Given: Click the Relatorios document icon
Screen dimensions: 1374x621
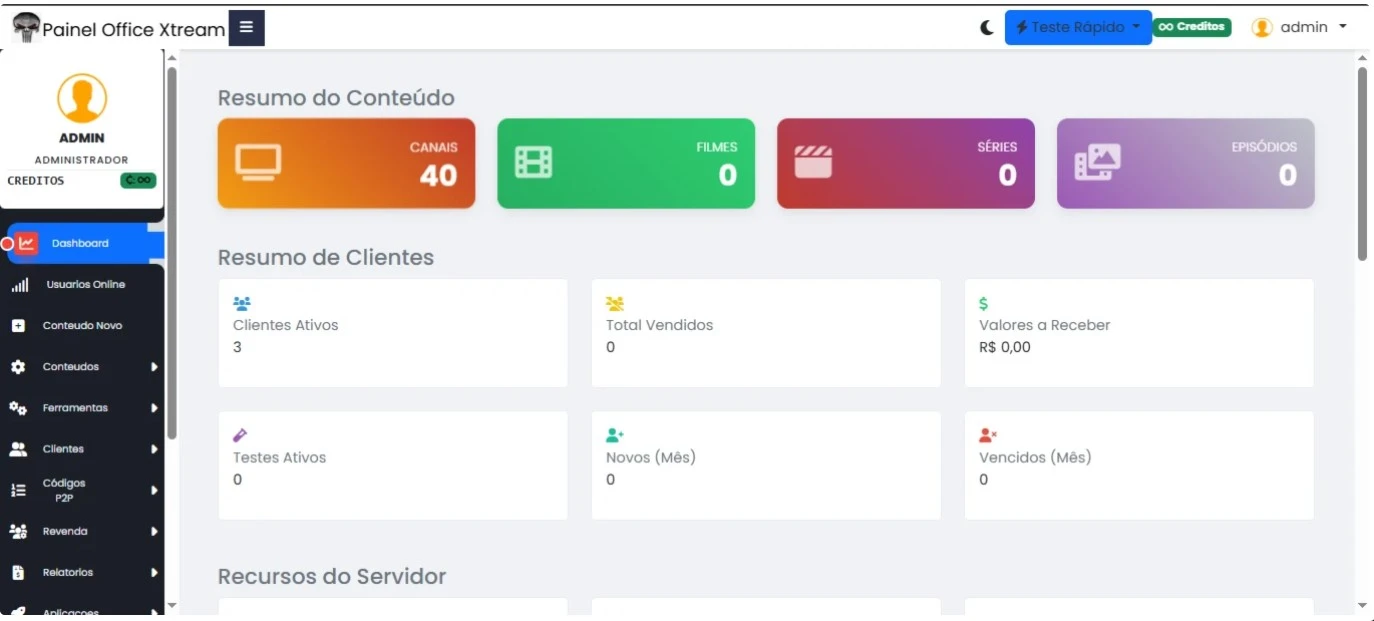Looking at the screenshot, I should pyautogui.click(x=18, y=573).
